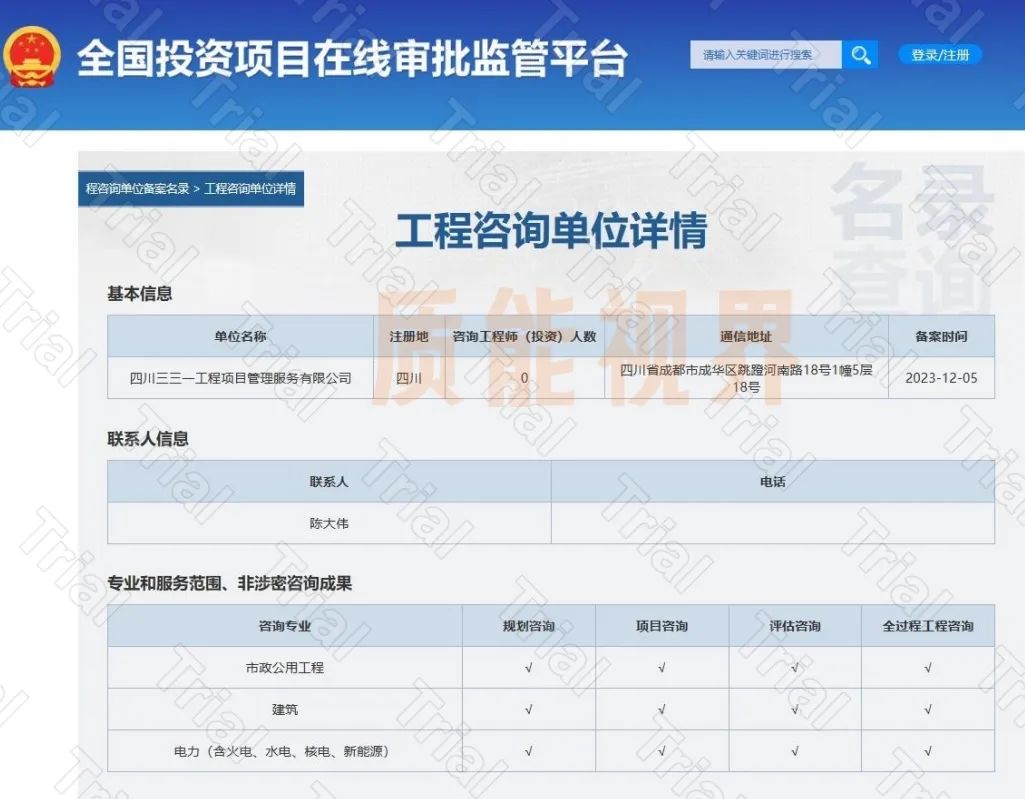1025x799 pixels.
Task: Click the national emblem logo
Action: click(x=32, y=57)
